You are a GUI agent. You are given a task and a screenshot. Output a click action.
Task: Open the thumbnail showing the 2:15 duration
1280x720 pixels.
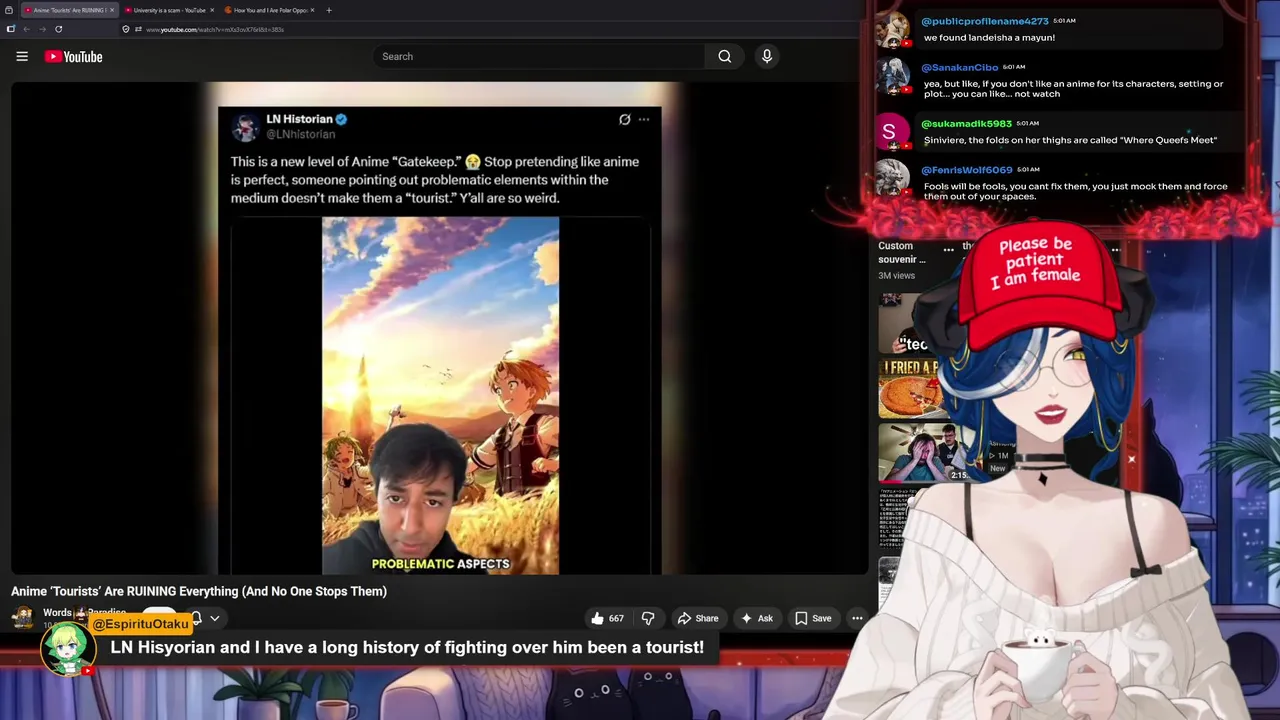(x=925, y=452)
